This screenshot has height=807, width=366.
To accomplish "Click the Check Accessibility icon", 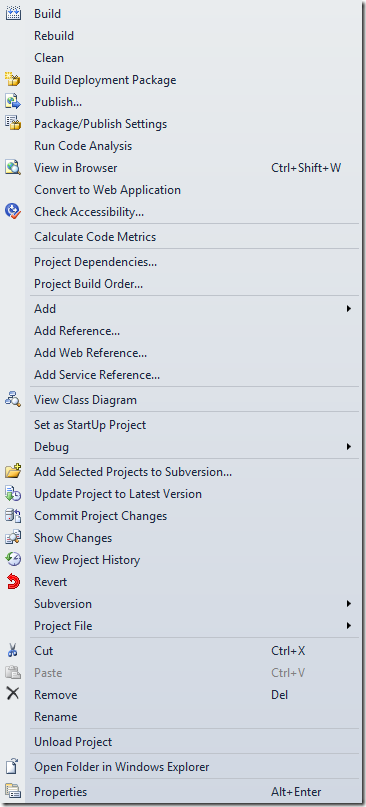I will 13,212.
